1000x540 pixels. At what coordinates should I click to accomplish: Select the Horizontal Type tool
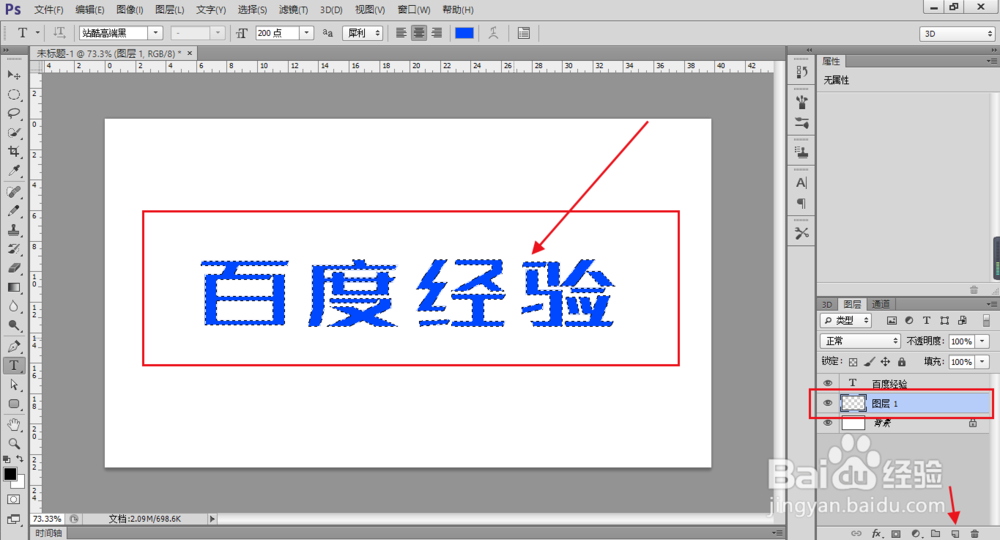[x=13, y=366]
